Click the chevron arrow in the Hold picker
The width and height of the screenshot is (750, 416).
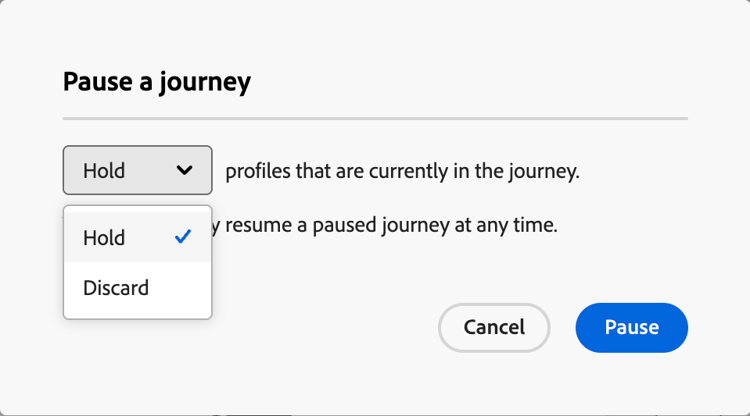[184, 170]
